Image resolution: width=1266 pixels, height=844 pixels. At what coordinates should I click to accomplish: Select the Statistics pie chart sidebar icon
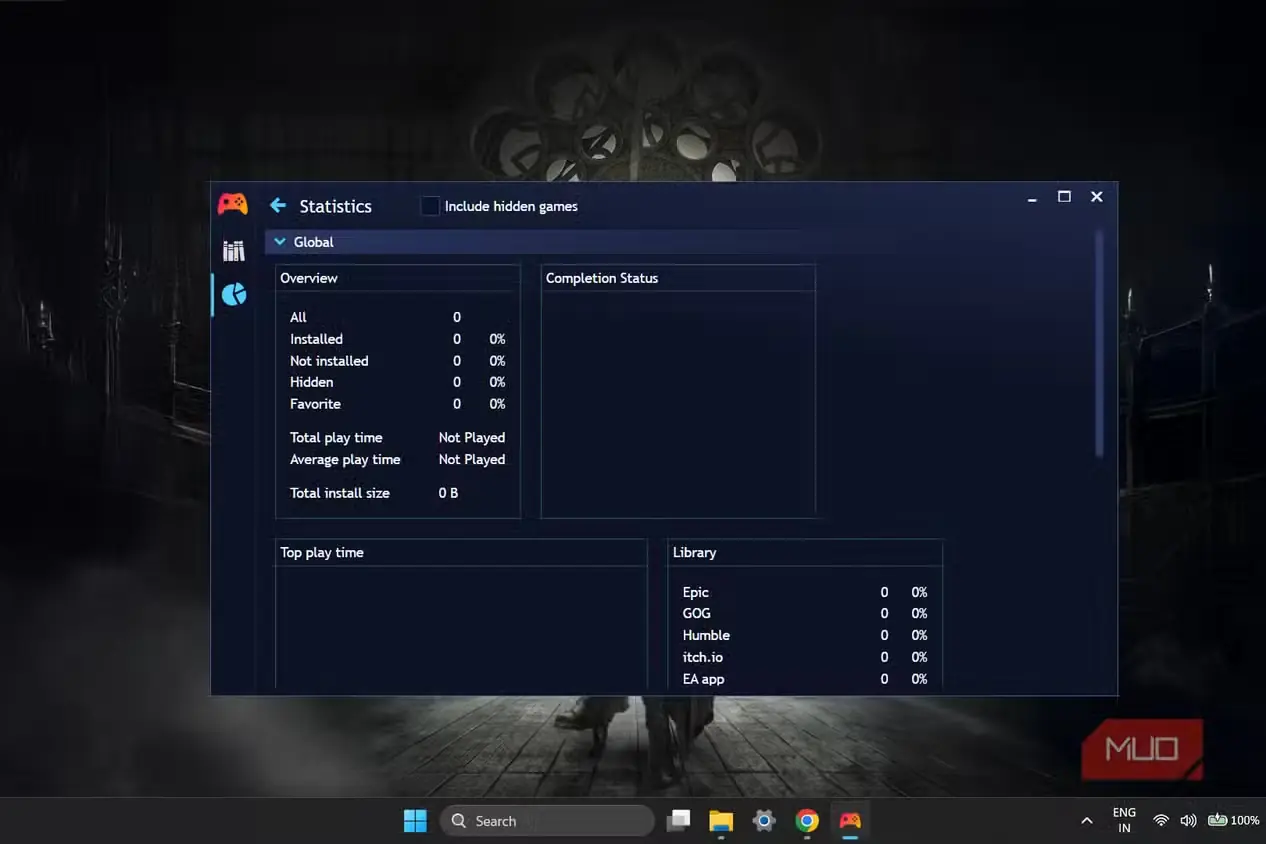coord(234,294)
